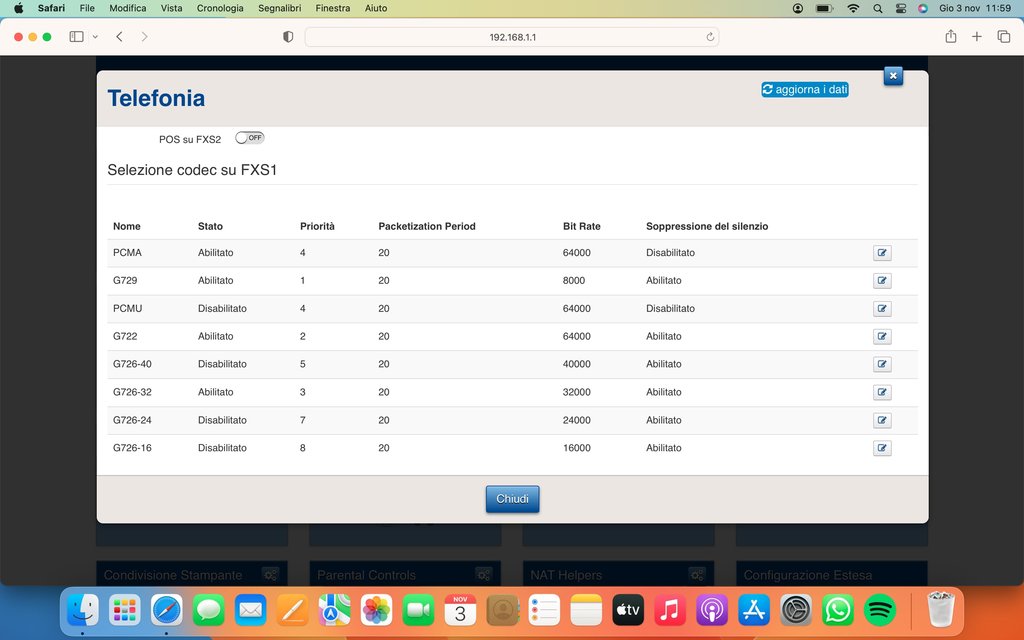
Task: Edit the G726-40 codec row
Action: point(882,364)
